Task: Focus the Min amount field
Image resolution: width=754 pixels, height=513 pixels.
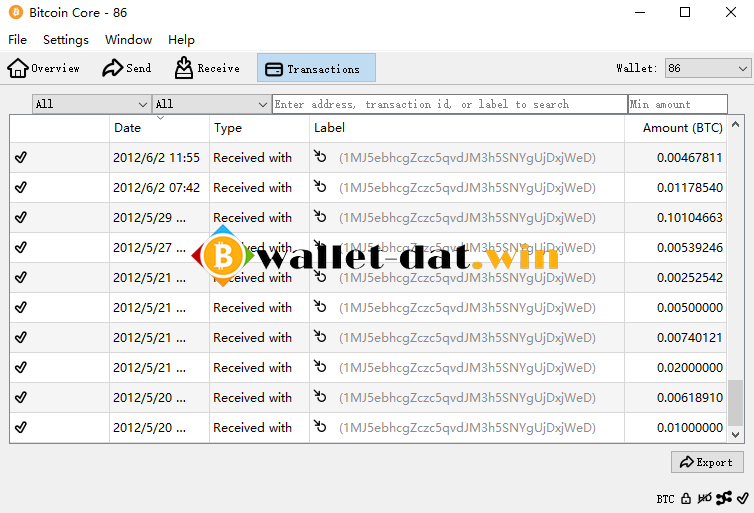Action: (678, 104)
